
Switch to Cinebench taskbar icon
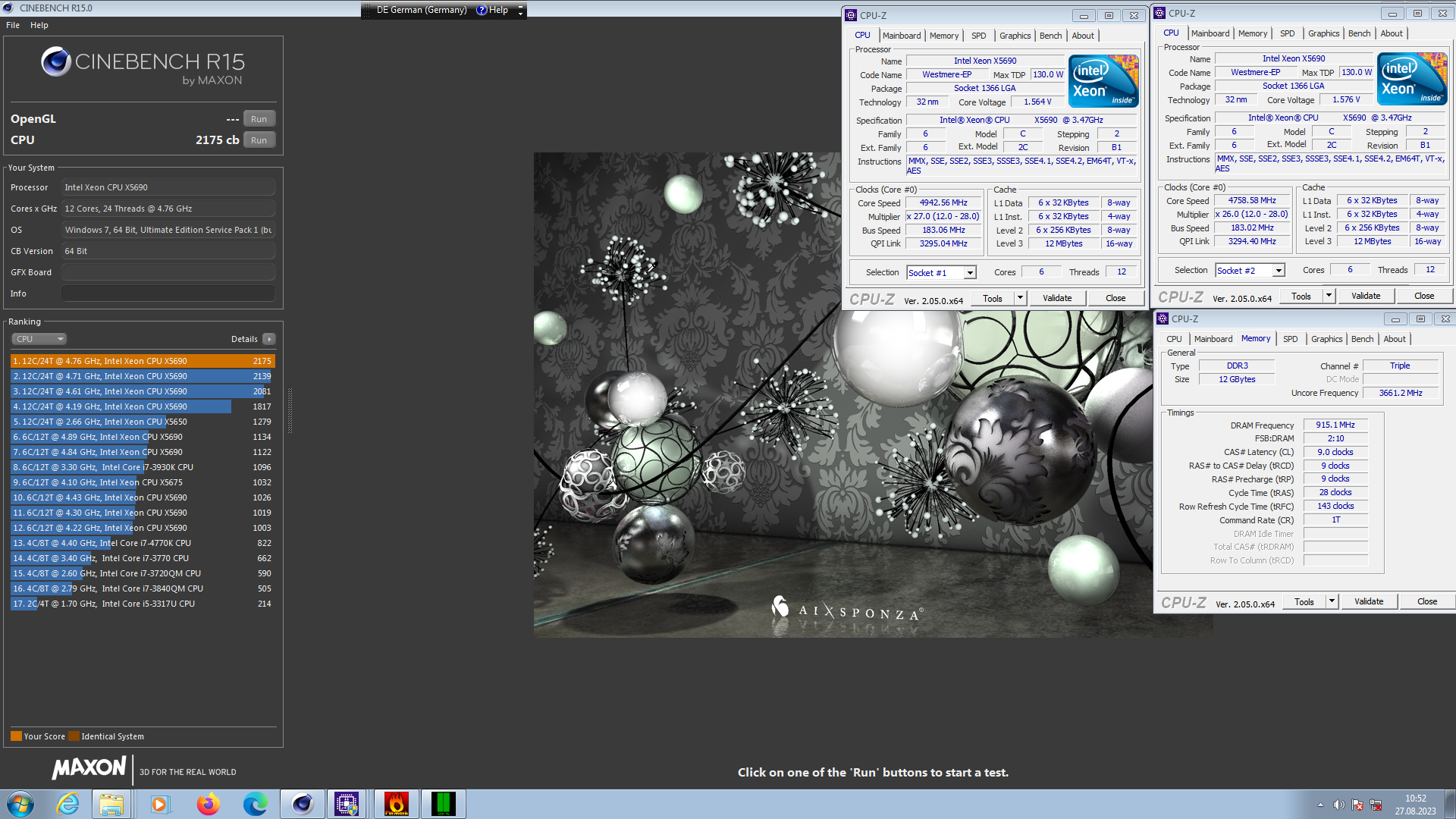coord(302,804)
